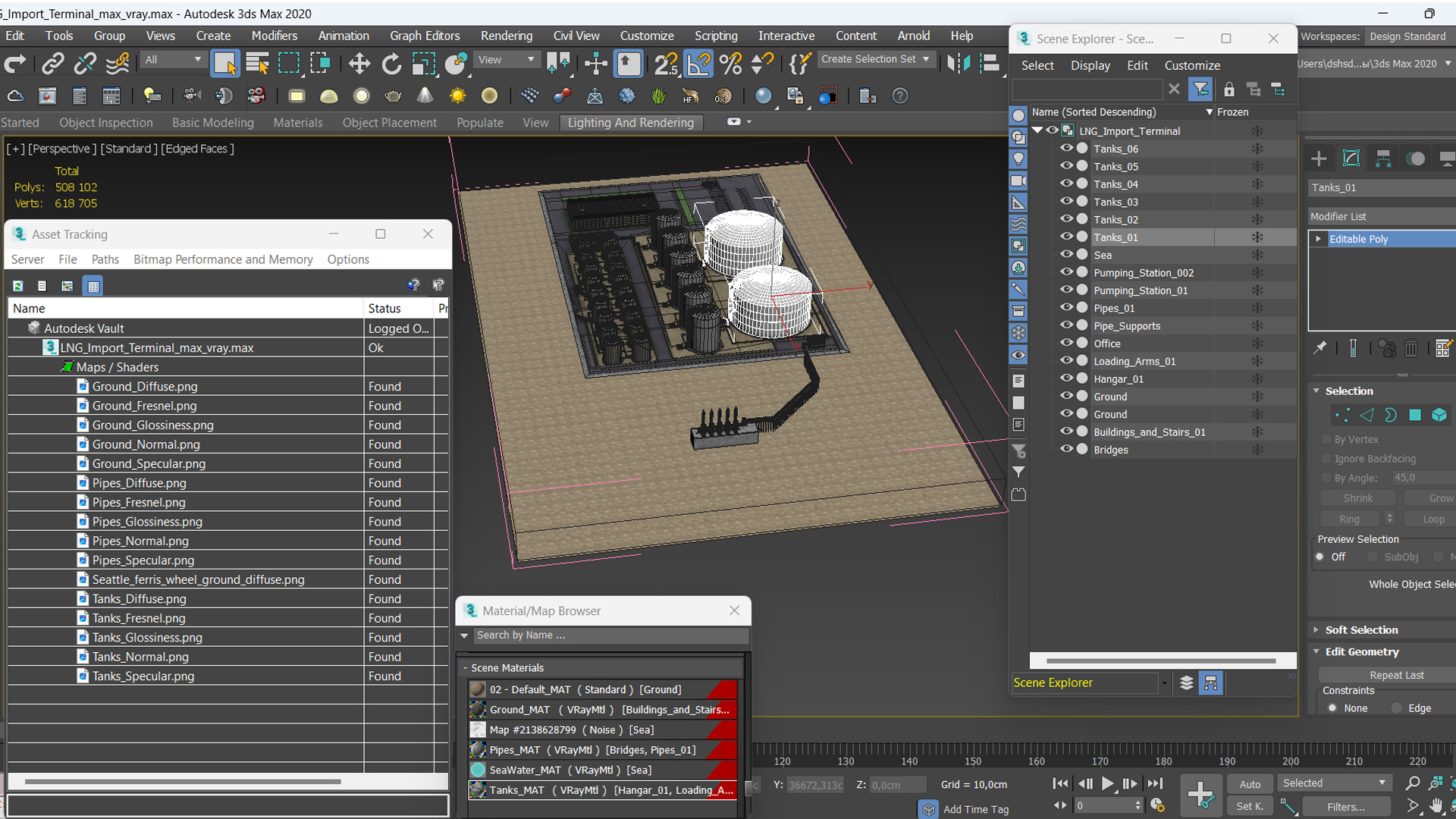1456x819 pixels.
Task: Click the Lighting And Rendering tab
Action: [629, 122]
